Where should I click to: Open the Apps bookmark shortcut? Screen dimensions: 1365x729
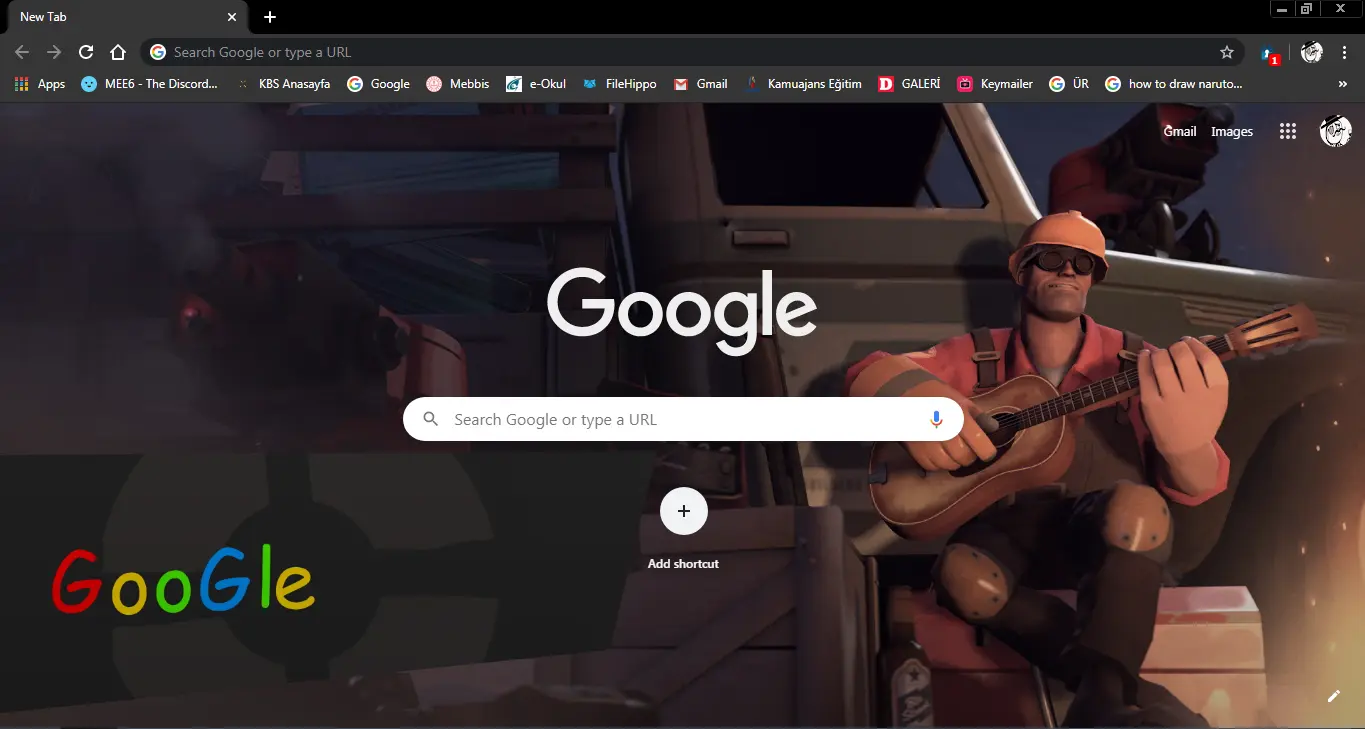(40, 84)
